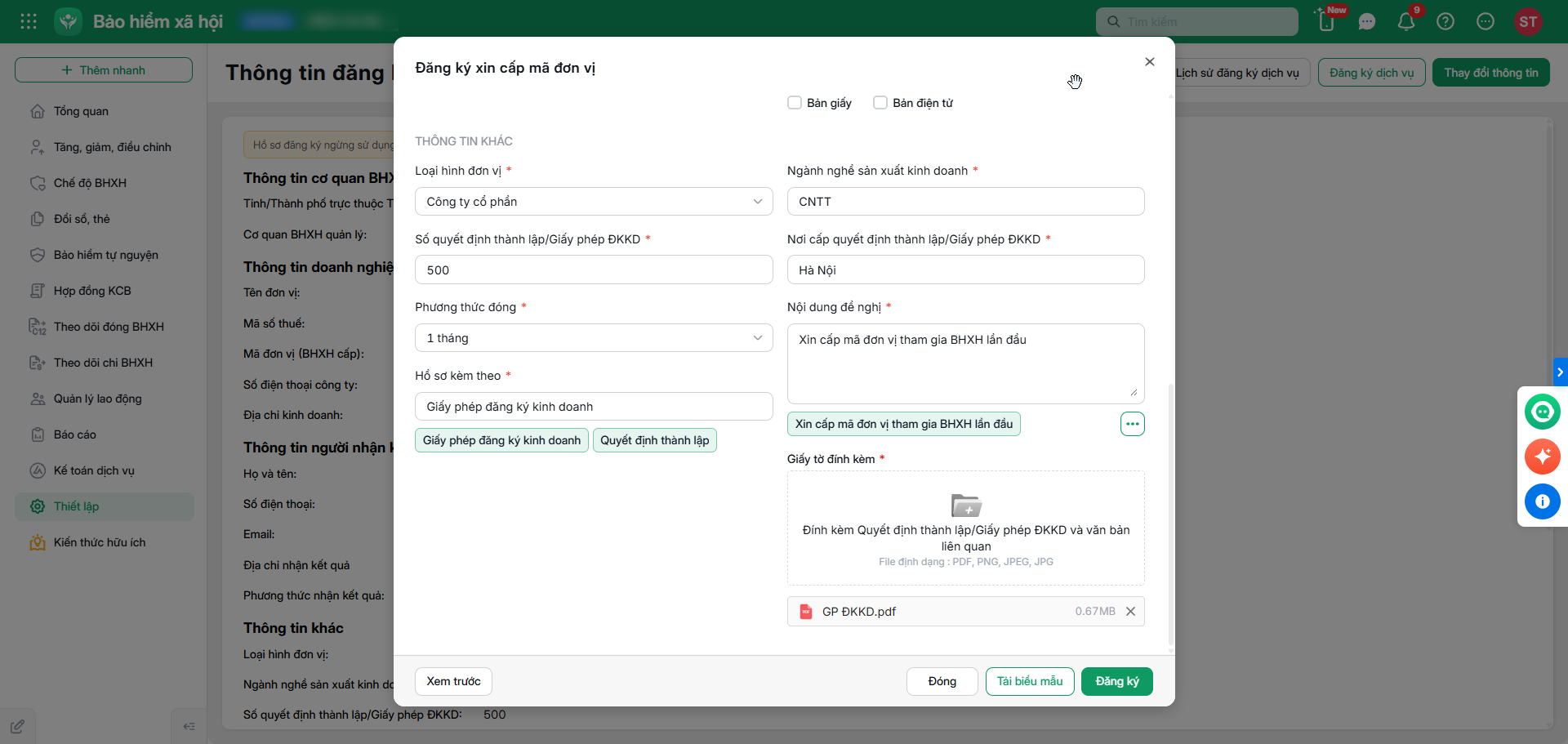Remove the attached GP ĐKKD.pdf file
The image size is (1568, 744).
pos(1130,612)
